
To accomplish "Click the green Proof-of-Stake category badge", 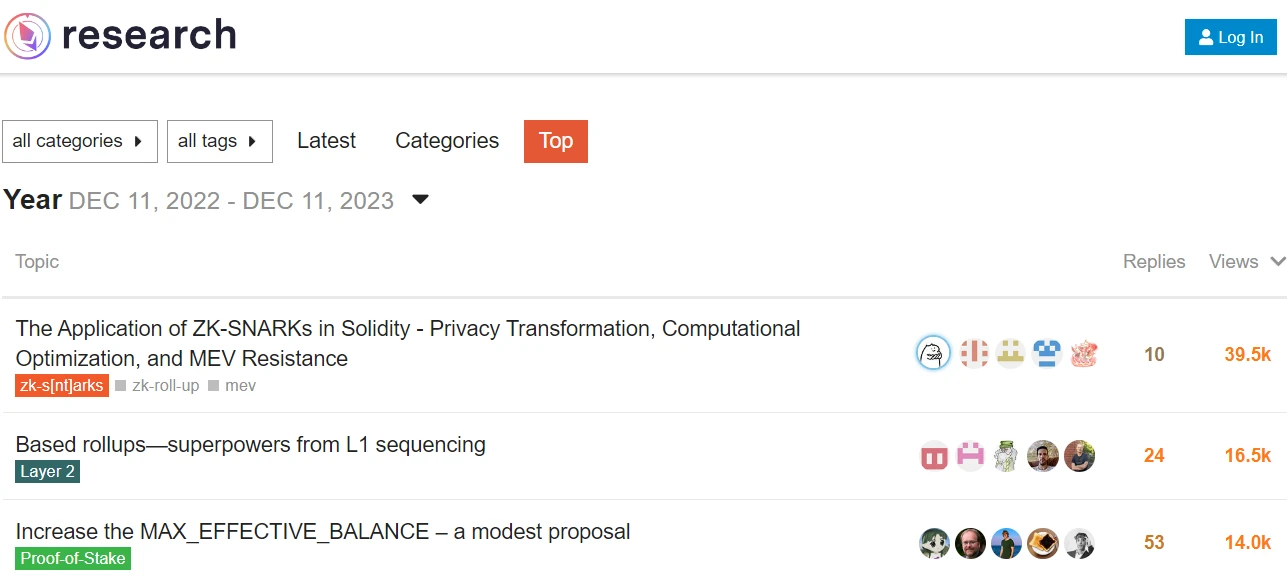I will click(73, 558).
